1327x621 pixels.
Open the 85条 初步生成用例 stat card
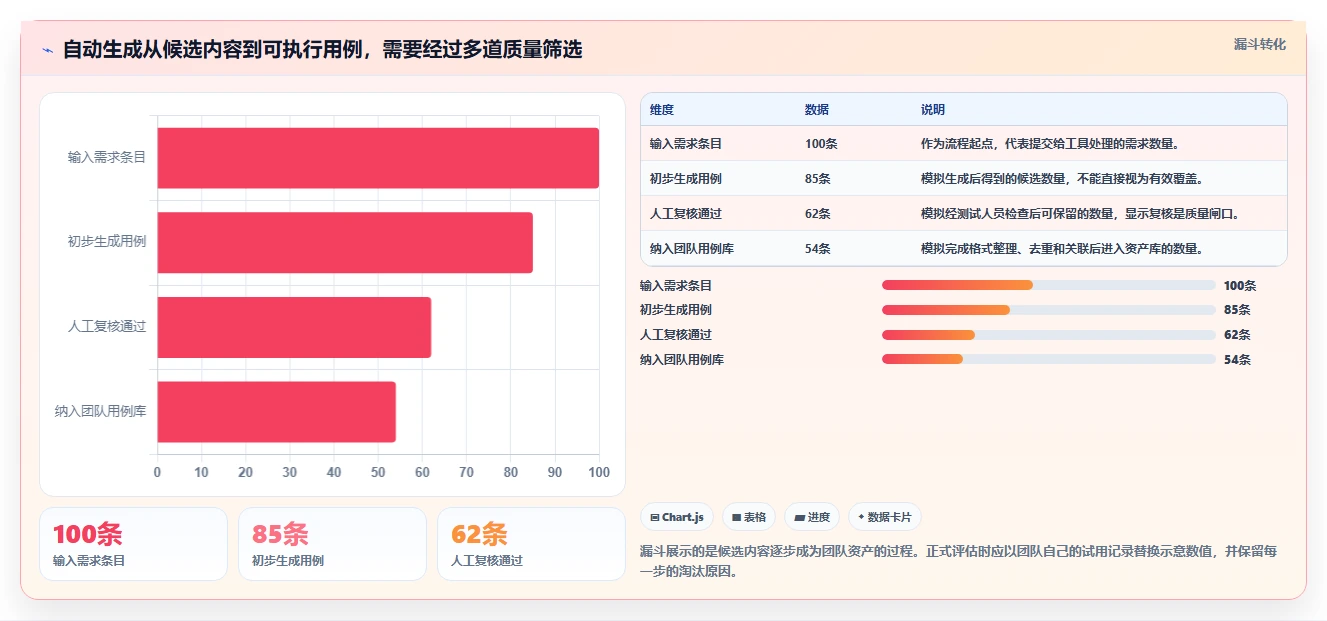click(332, 544)
